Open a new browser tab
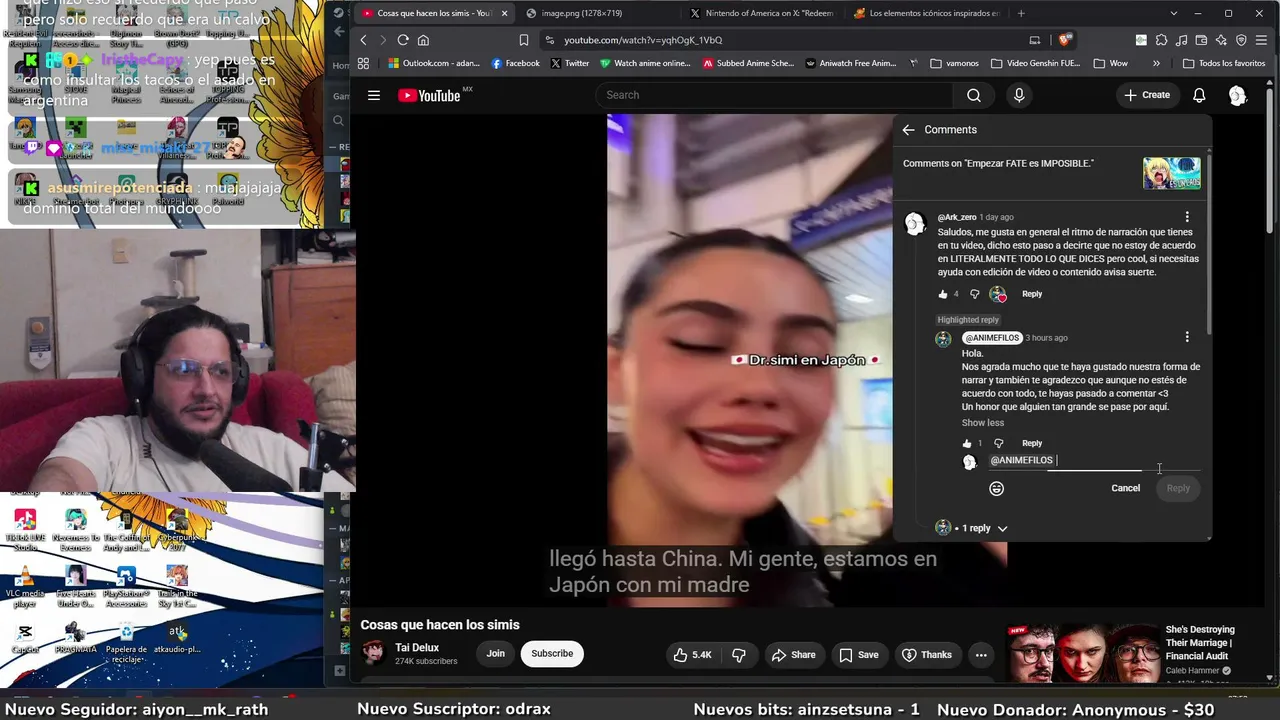The height and width of the screenshot is (720, 1280). 1021,13
